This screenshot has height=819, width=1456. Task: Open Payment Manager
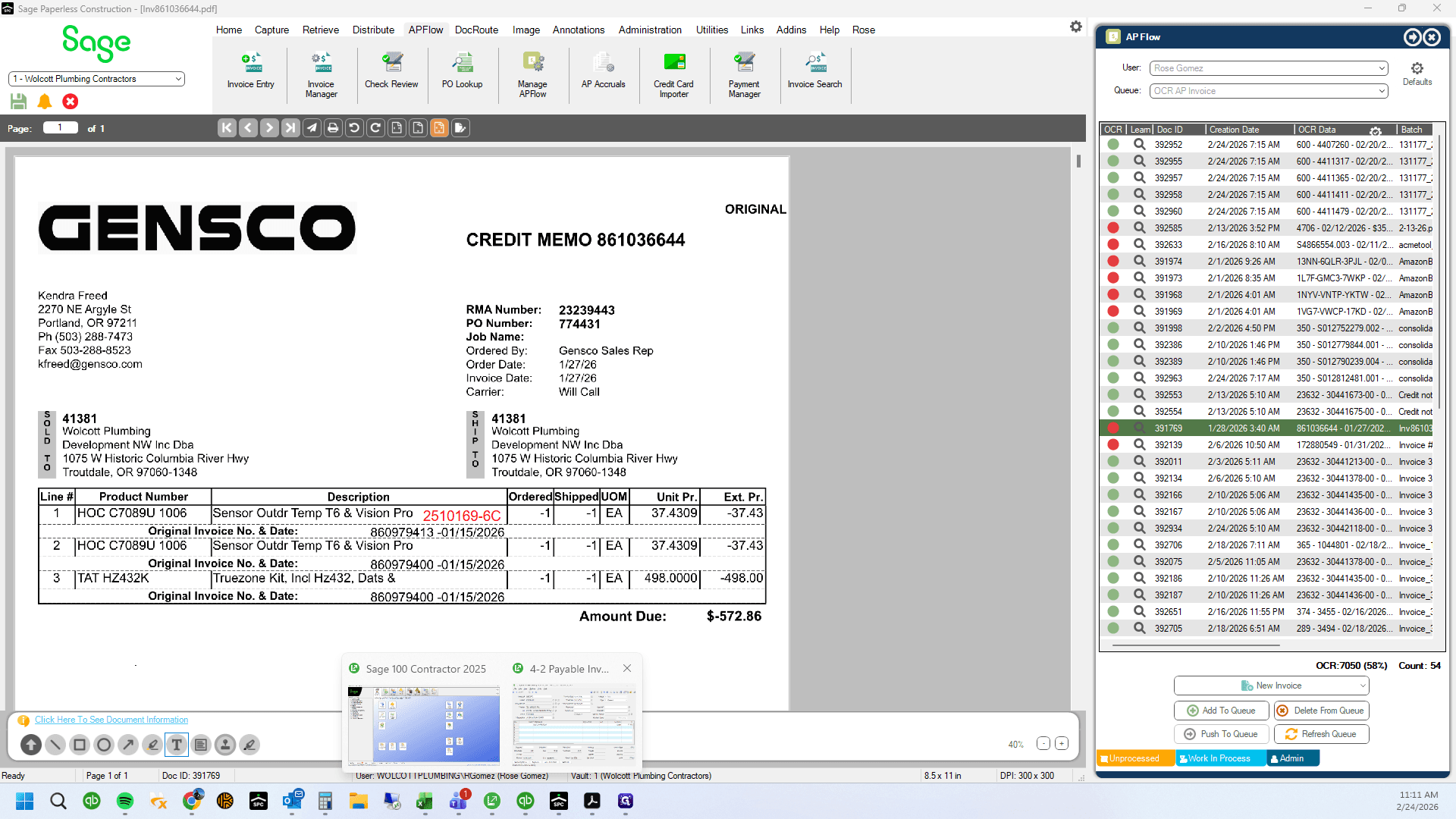click(x=744, y=75)
